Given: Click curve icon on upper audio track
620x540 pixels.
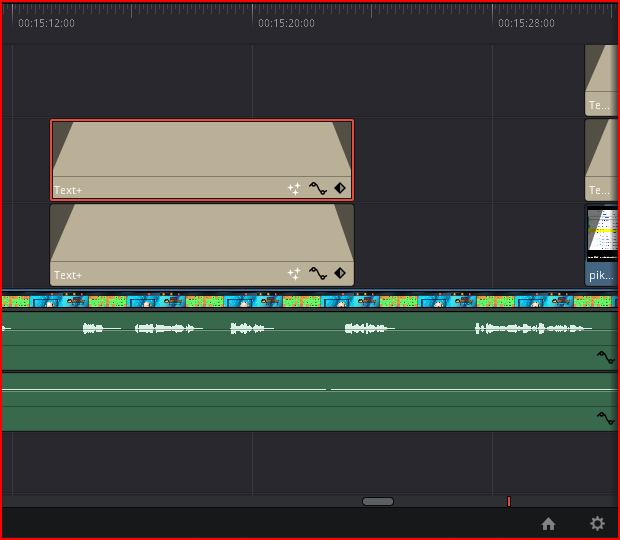Looking at the screenshot, I should pos(605,357).
